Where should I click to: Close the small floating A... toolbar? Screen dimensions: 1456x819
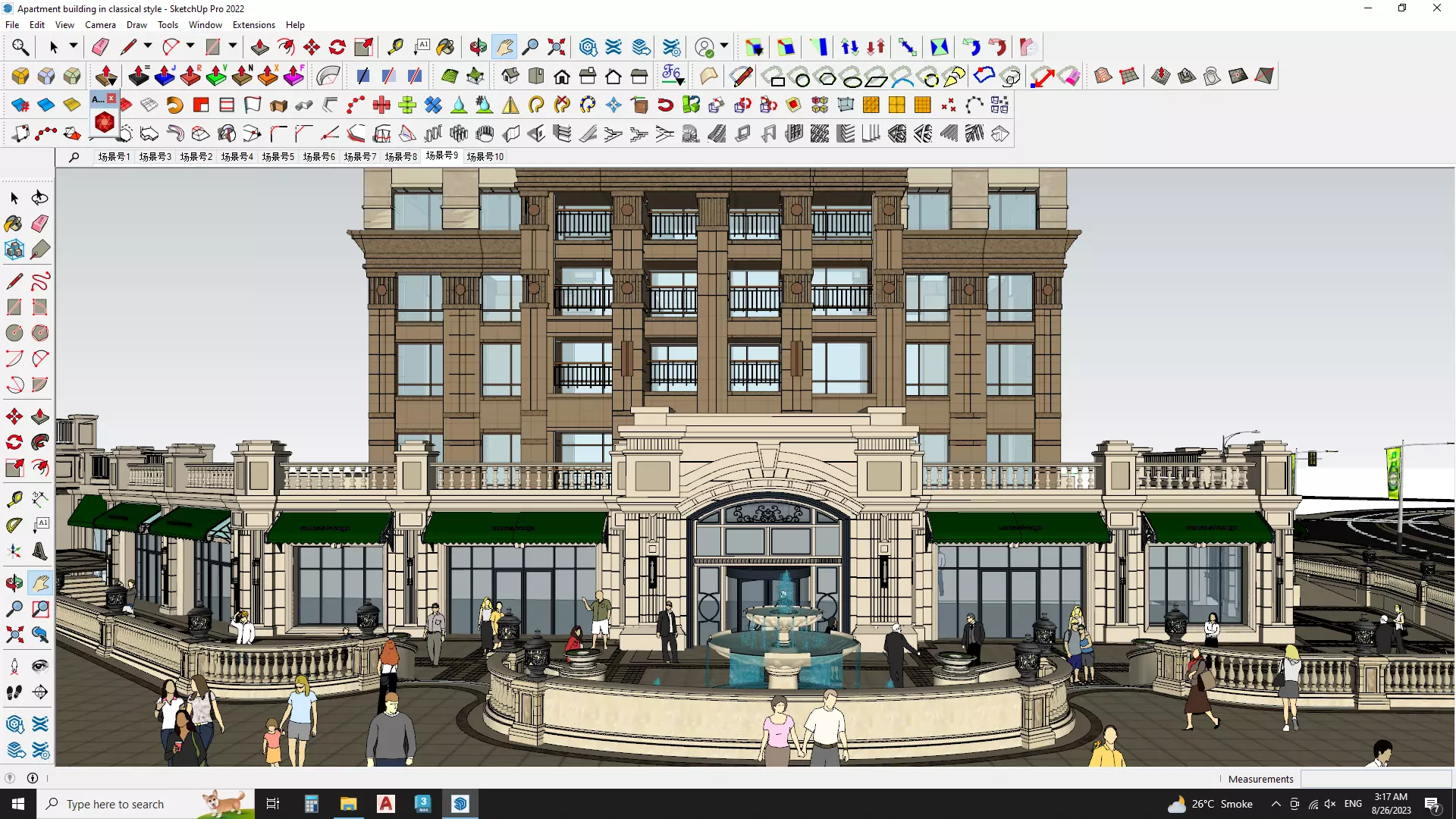click(111, 99)
